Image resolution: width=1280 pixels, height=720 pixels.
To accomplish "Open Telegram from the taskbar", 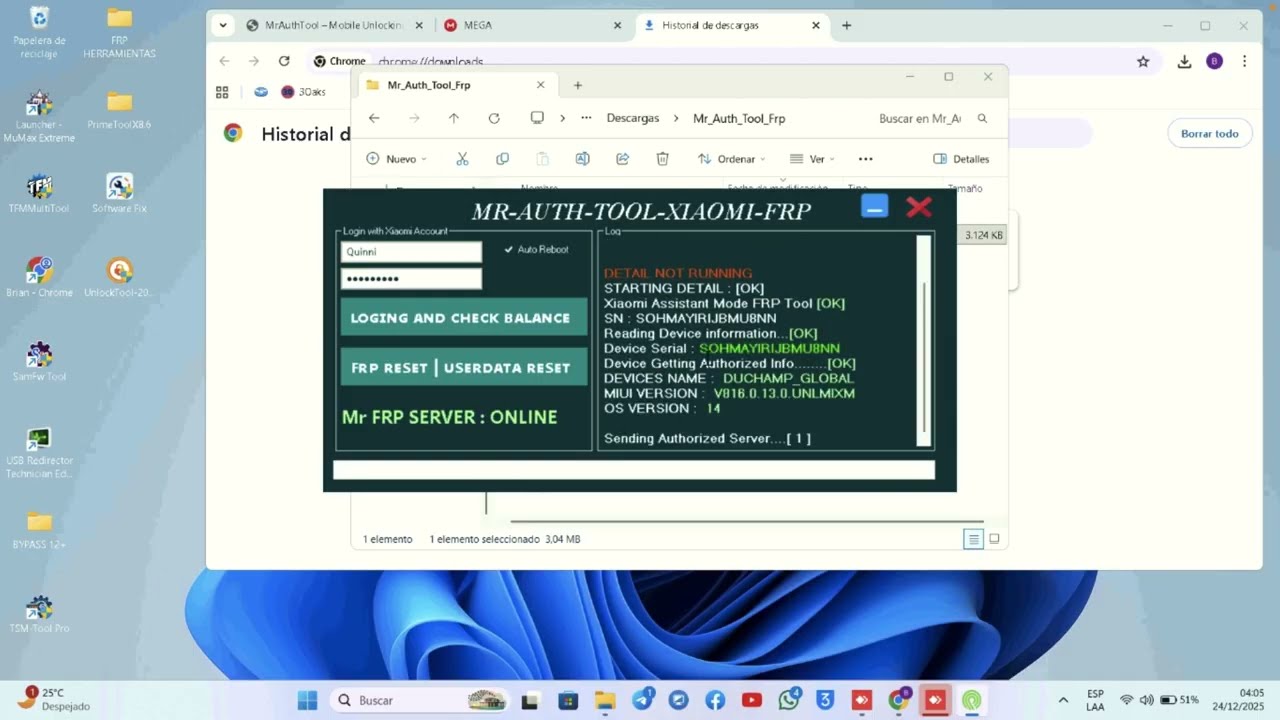I will (642, 700).
